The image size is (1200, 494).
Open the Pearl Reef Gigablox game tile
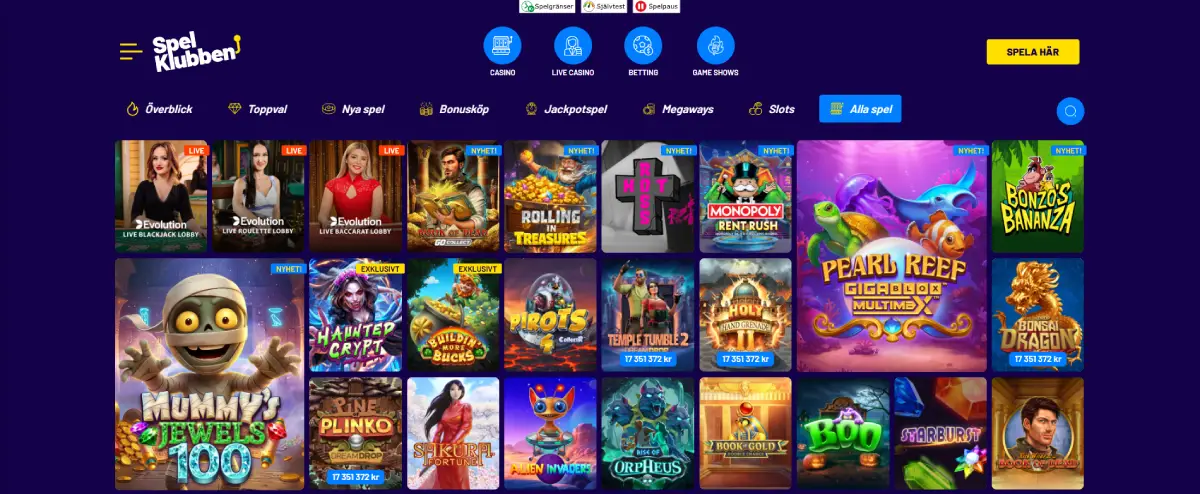click(892, 256)
